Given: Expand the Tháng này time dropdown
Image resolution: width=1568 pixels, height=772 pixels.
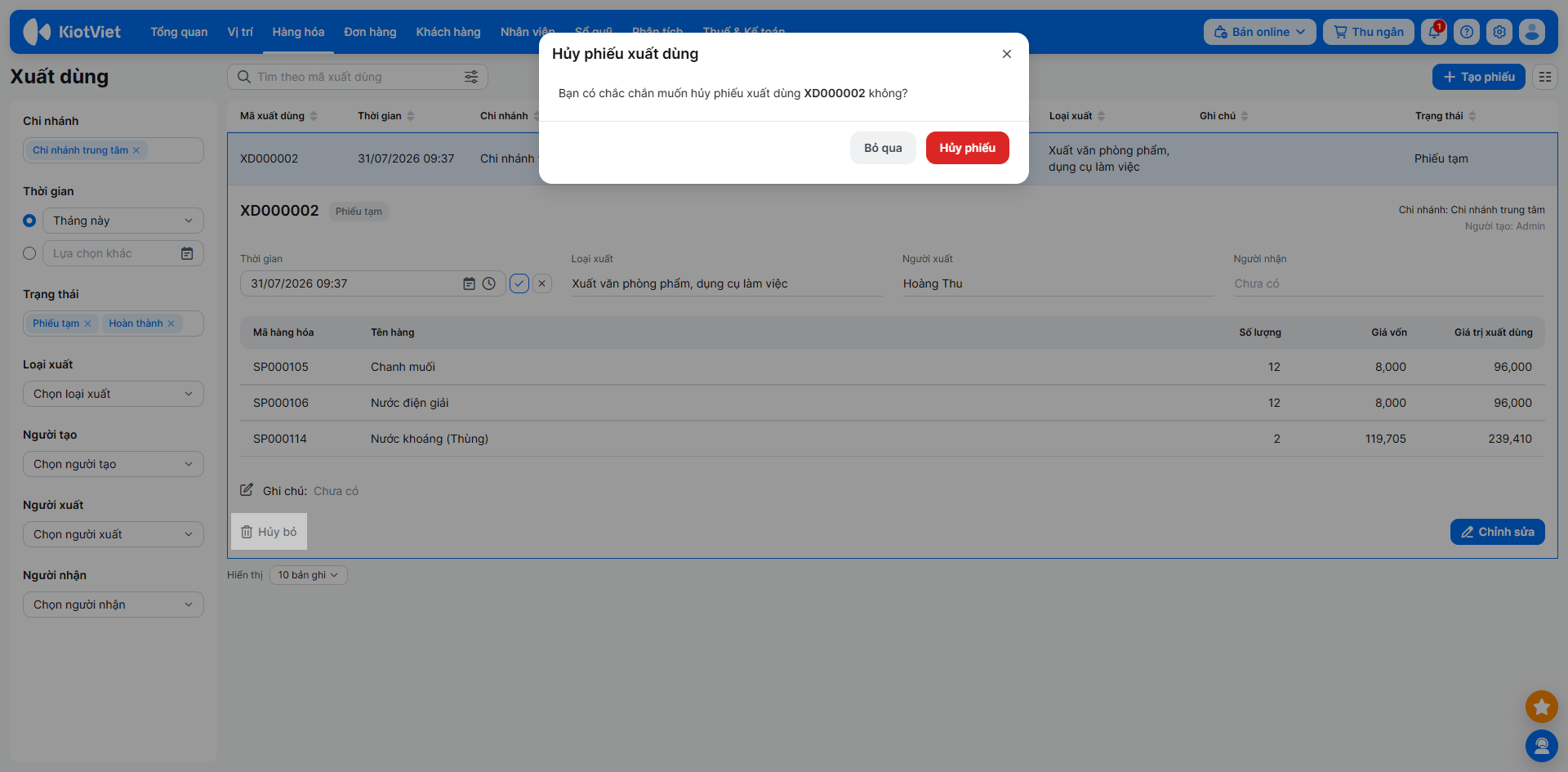Looking at the screenshot, I should (x=123, y=221).
